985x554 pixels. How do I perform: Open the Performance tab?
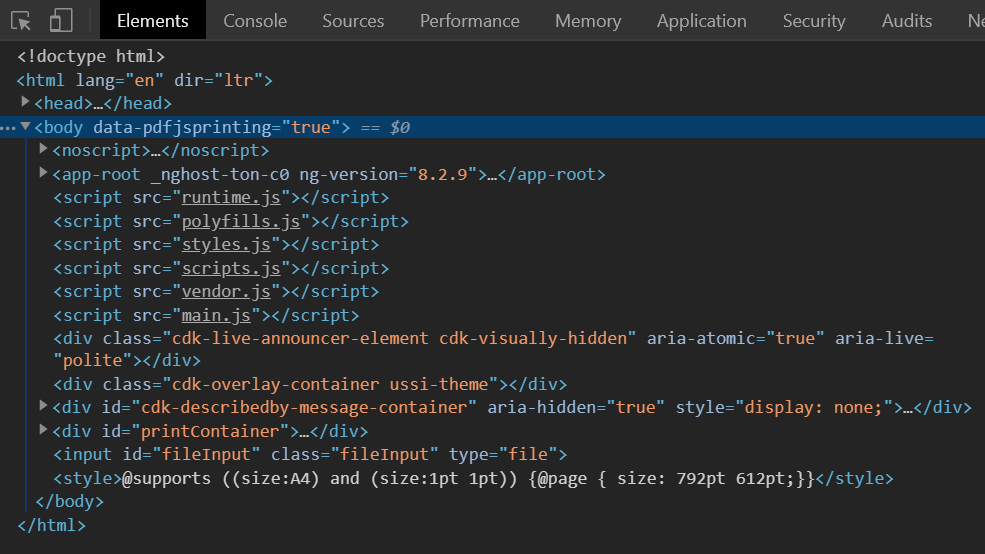(x=469, y=21)
